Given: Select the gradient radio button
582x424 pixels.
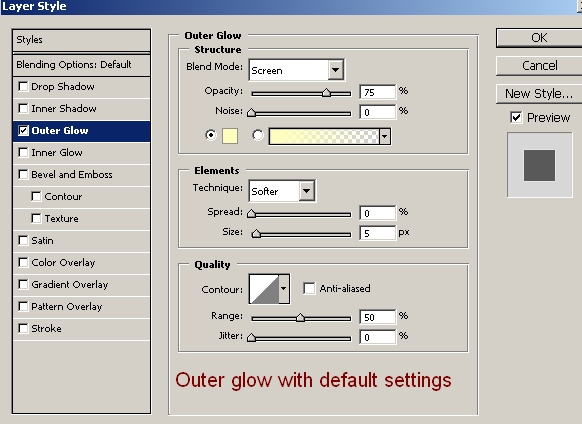Looking at the screenshot, I should [x=258, y=135].
